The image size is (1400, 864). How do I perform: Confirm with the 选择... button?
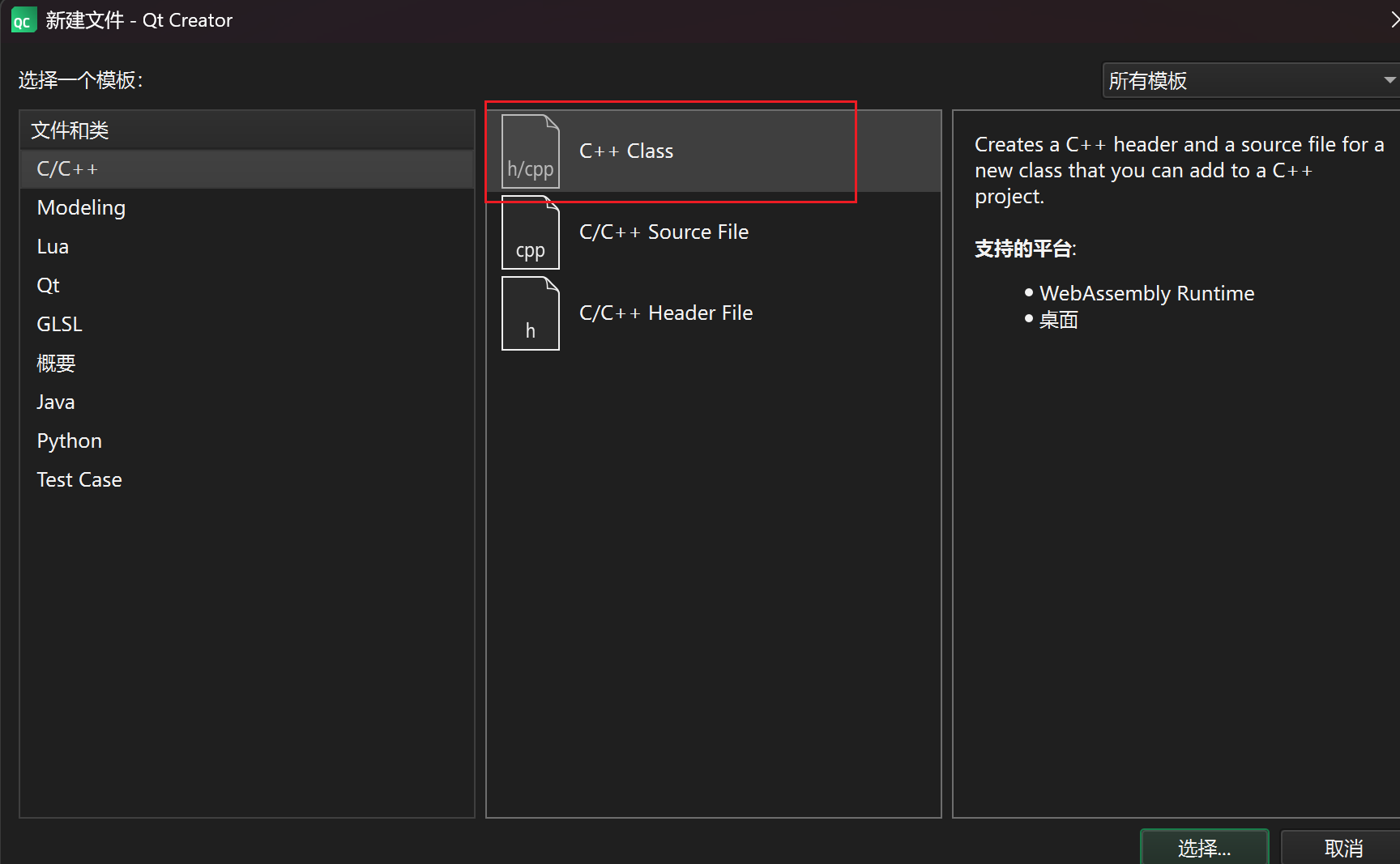1205,848
